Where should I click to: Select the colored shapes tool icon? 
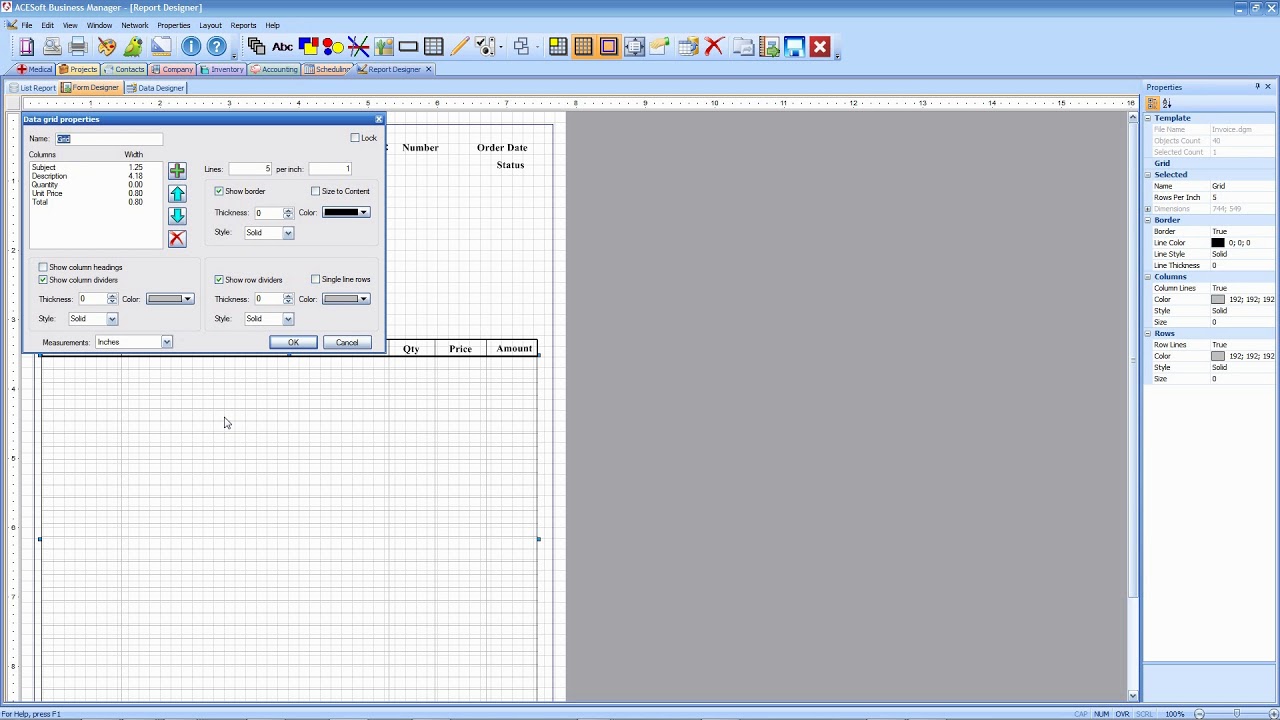[x=308, y=46]
